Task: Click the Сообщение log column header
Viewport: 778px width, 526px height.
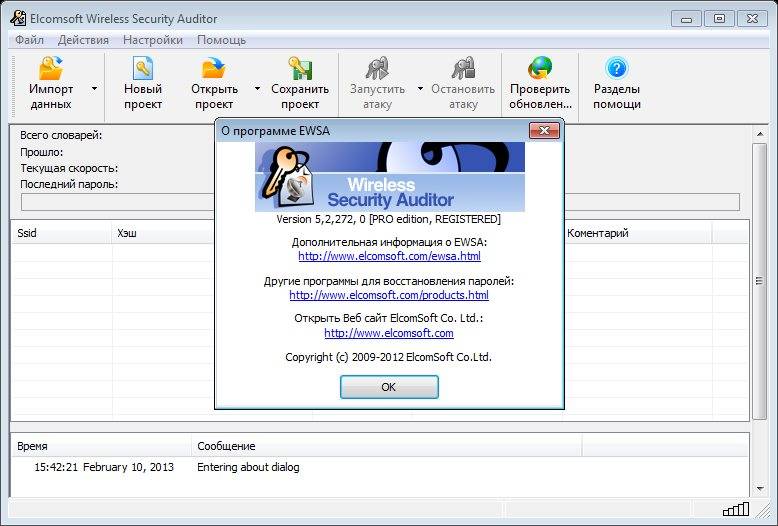Action: point(387,446)
